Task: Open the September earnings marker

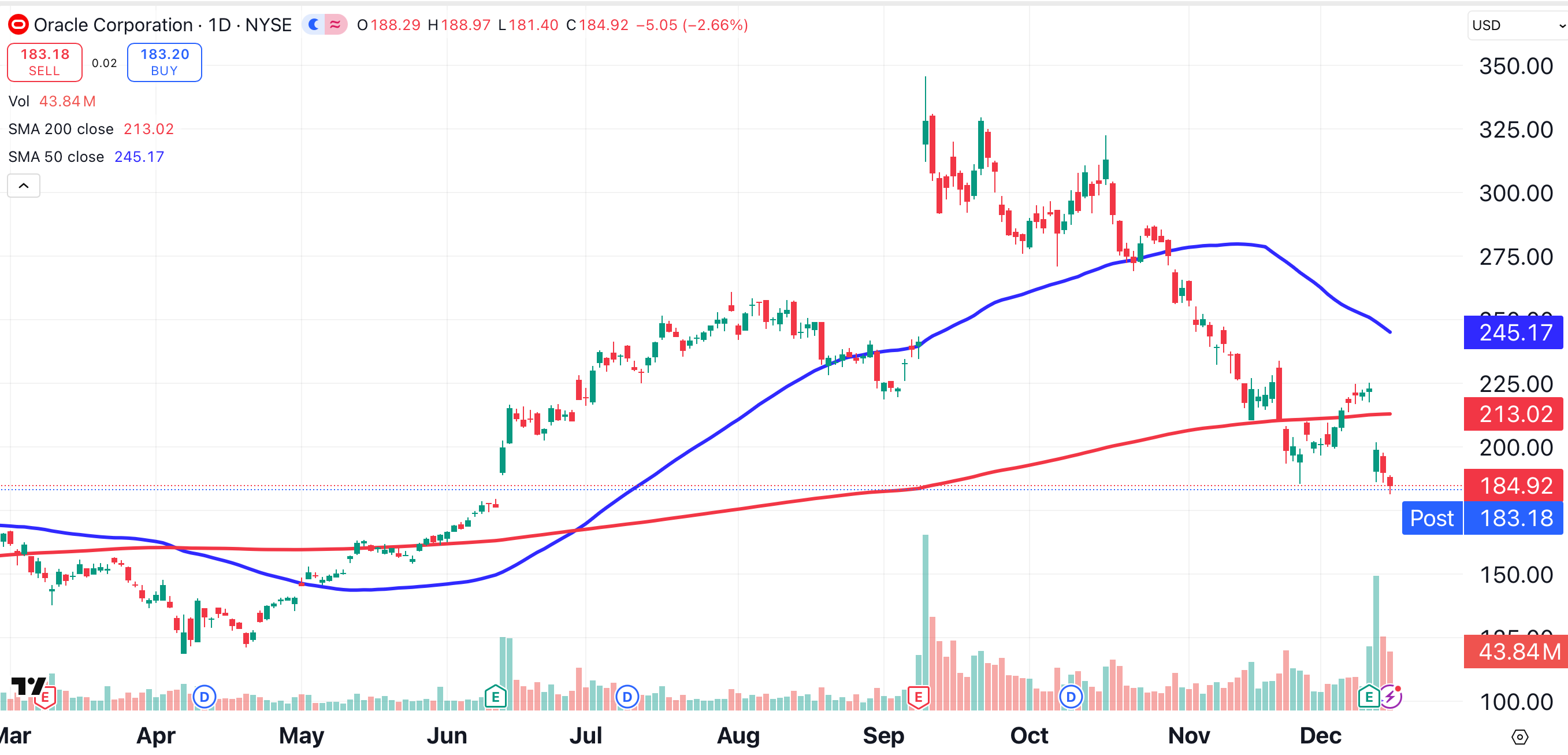Action: coord(918,696)
